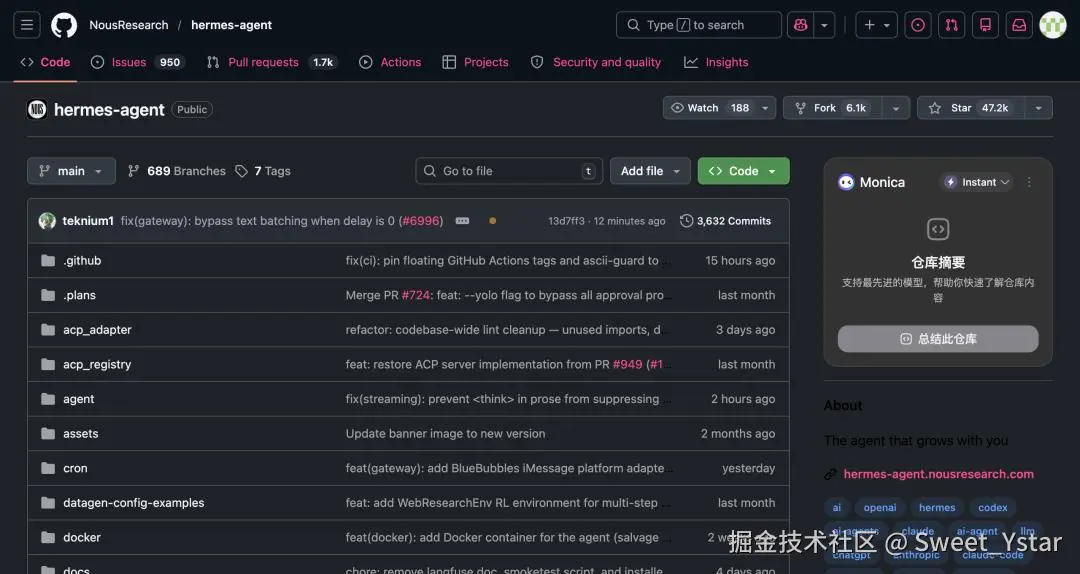Switch to the Issues tab

click(136, 62)
